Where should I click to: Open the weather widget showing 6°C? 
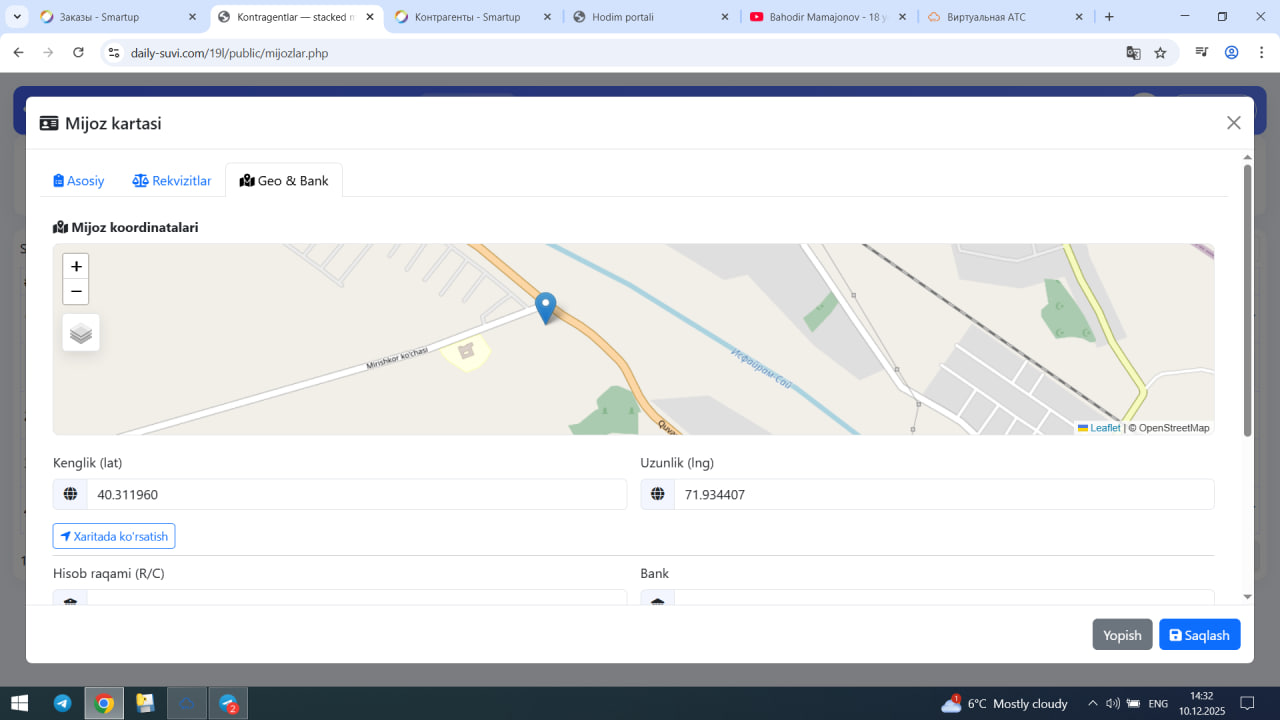coord(1005,703)
